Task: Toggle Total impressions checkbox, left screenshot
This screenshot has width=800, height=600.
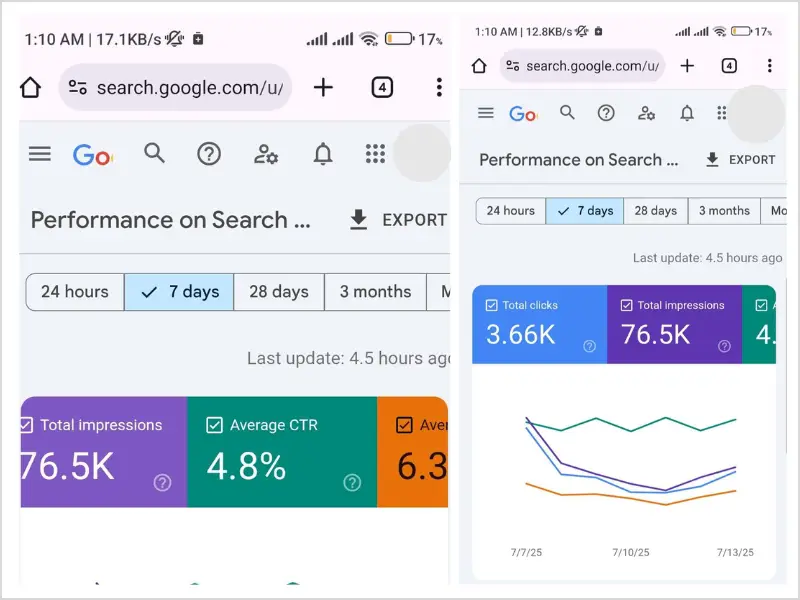Action: pos(26,425)
